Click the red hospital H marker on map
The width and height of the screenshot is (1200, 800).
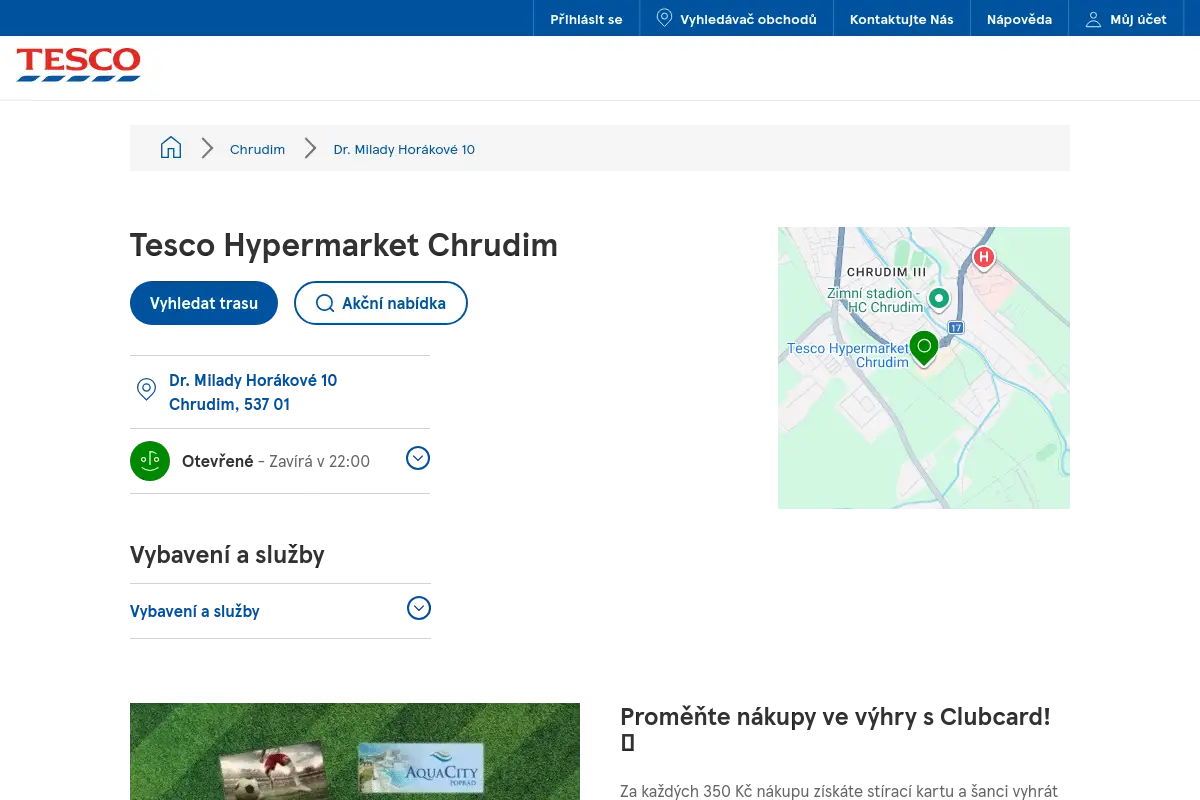click(x=984, y=259)
